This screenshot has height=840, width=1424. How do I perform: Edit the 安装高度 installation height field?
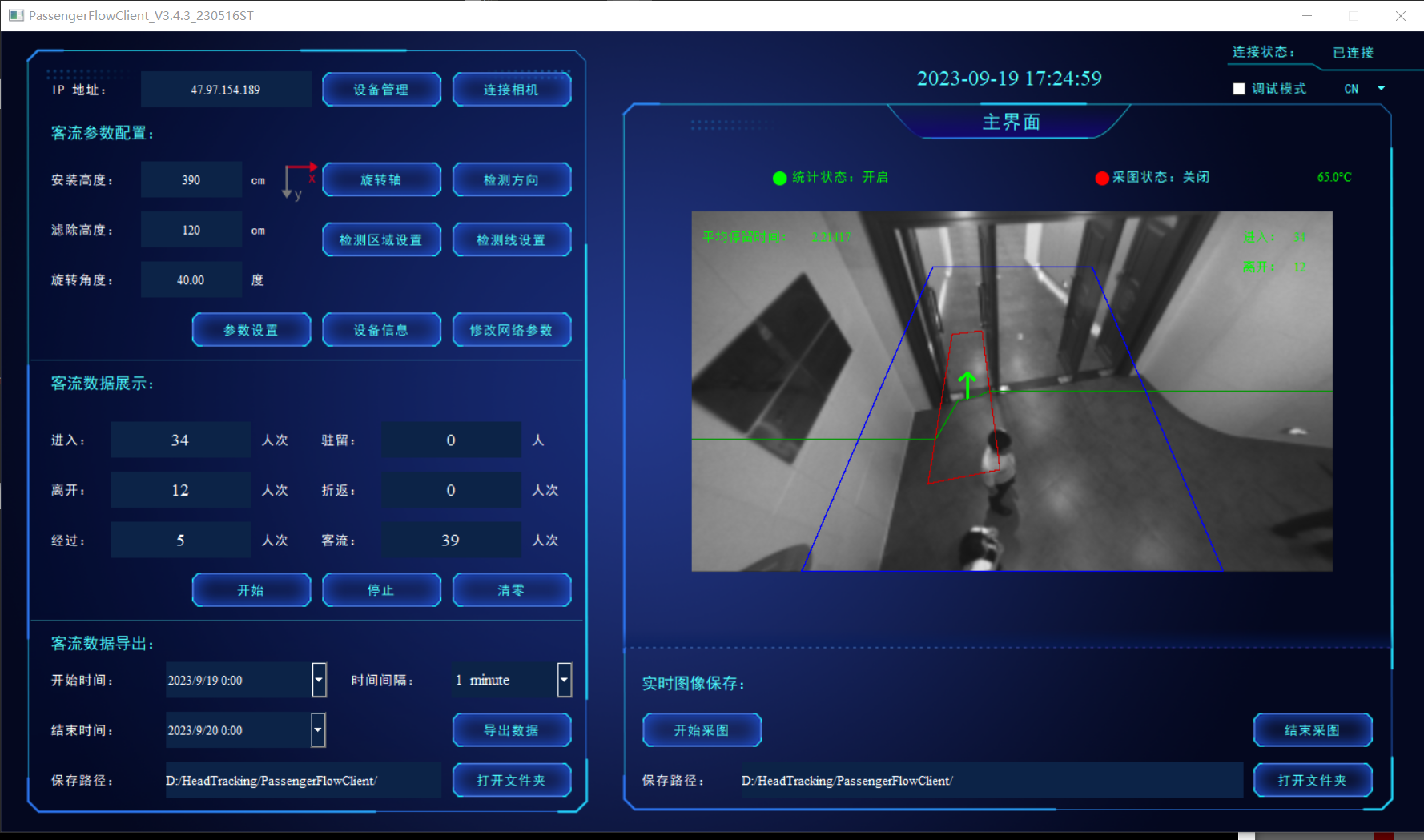[x=191, y=180]
